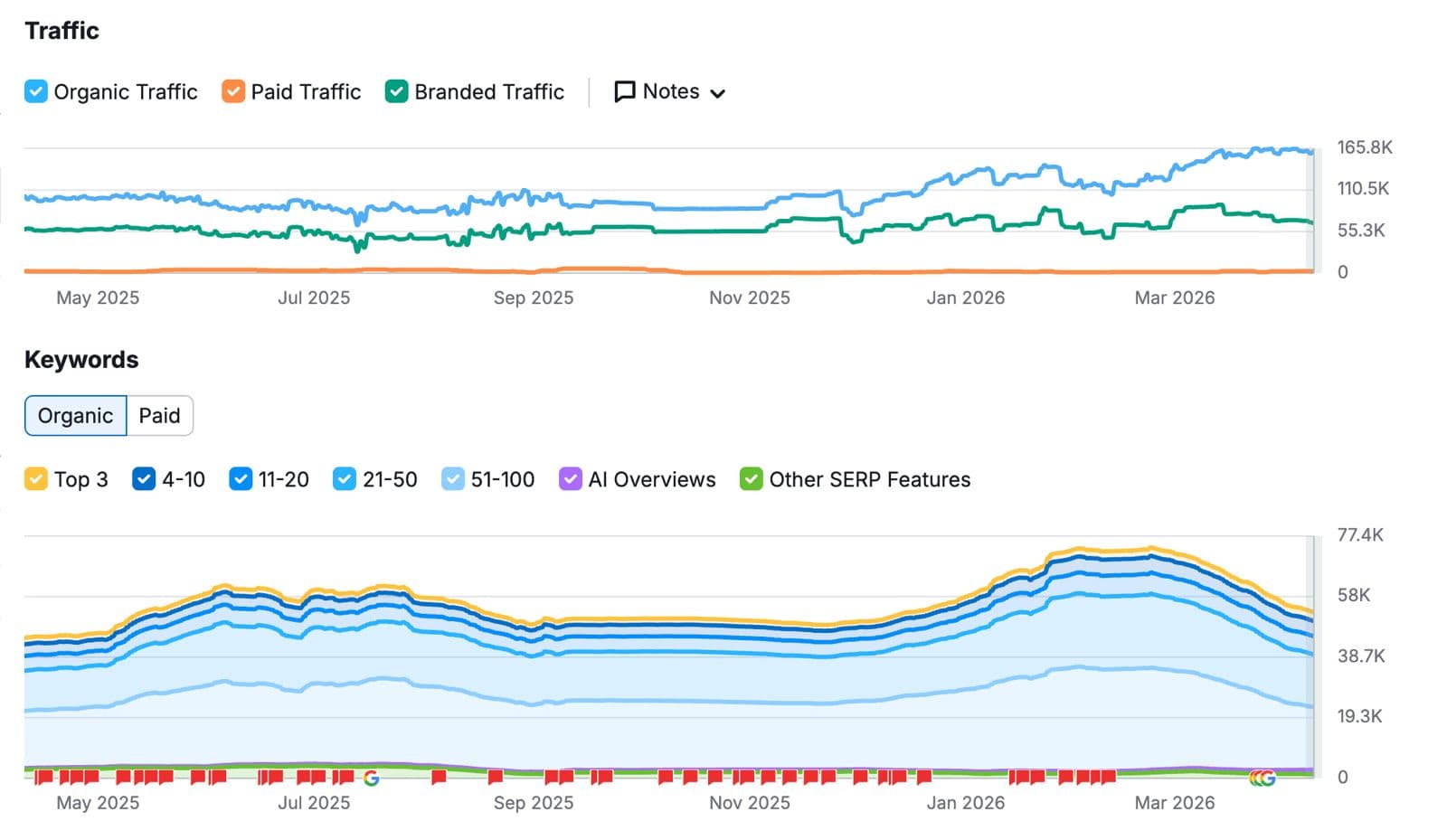This screenshot has height=840, width=1447.
Task: Click the Traffic section heading
Action: (61, 31)
